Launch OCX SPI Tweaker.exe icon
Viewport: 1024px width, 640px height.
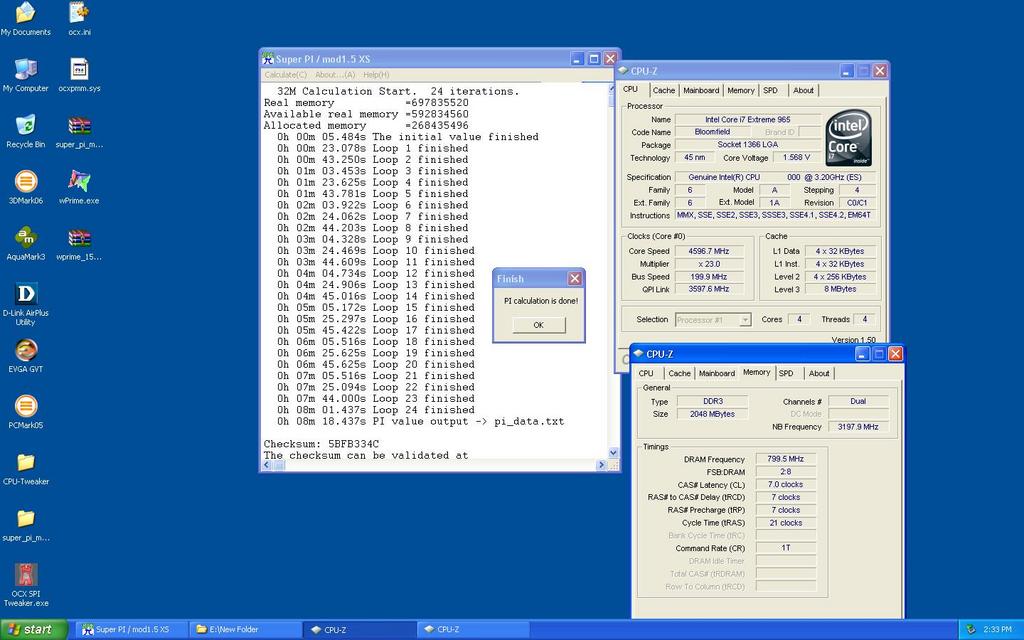click(25, 575)
